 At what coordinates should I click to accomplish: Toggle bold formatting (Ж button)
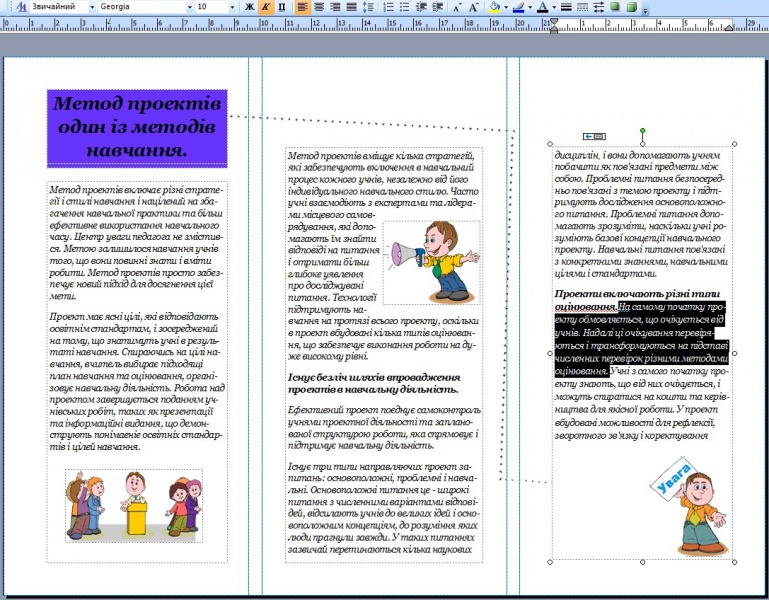pyautogui.click(x=249, y=7)
